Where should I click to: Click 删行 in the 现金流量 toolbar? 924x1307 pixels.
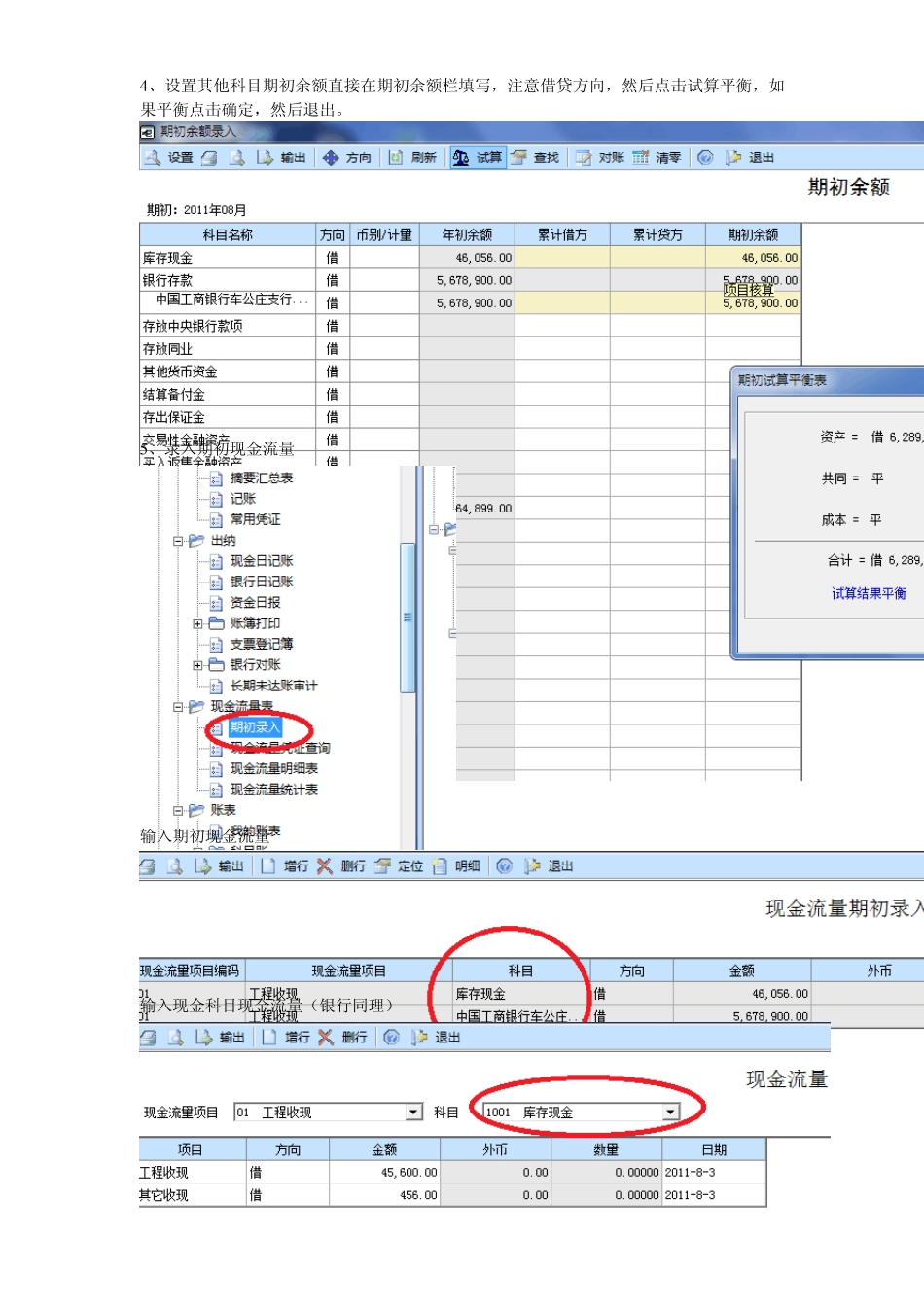tap(342, 1038)
